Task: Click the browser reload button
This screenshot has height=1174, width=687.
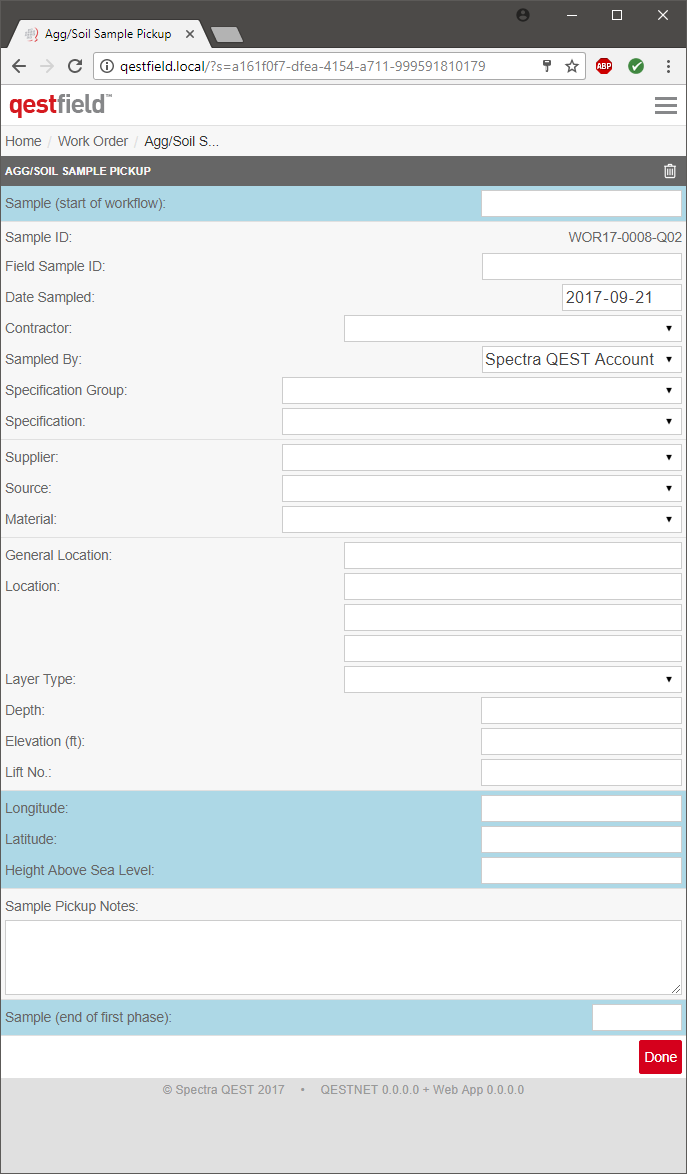Action: click(75, 66)
